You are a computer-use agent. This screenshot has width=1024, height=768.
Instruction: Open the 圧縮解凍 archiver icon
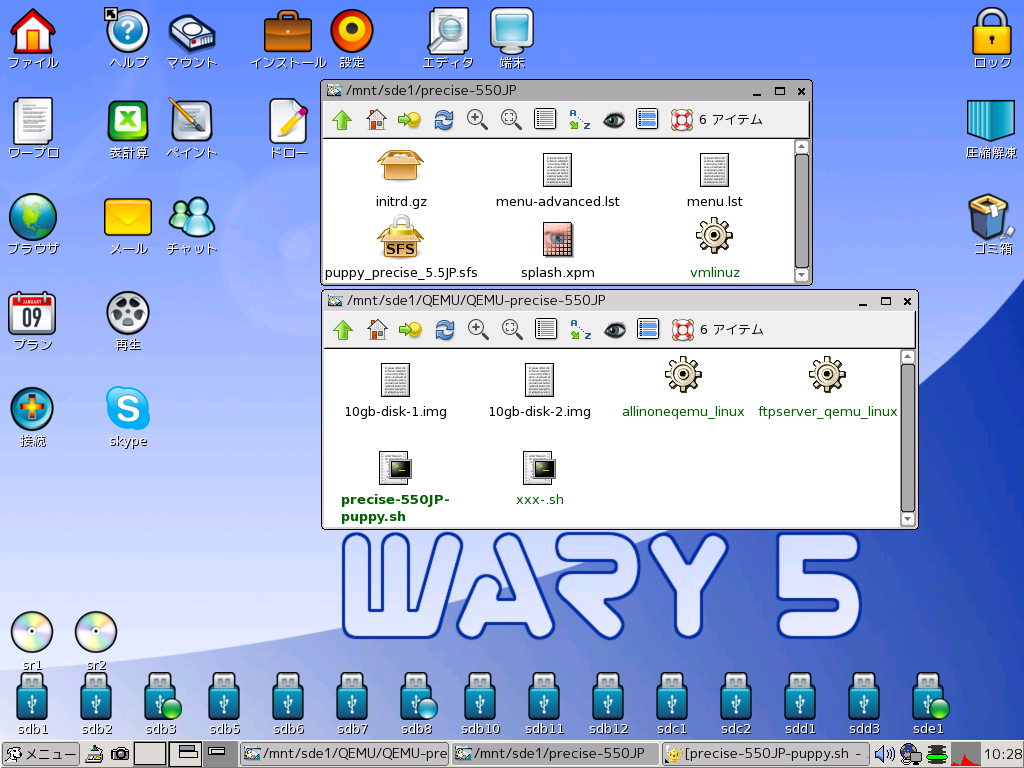(x=992, y=129)
